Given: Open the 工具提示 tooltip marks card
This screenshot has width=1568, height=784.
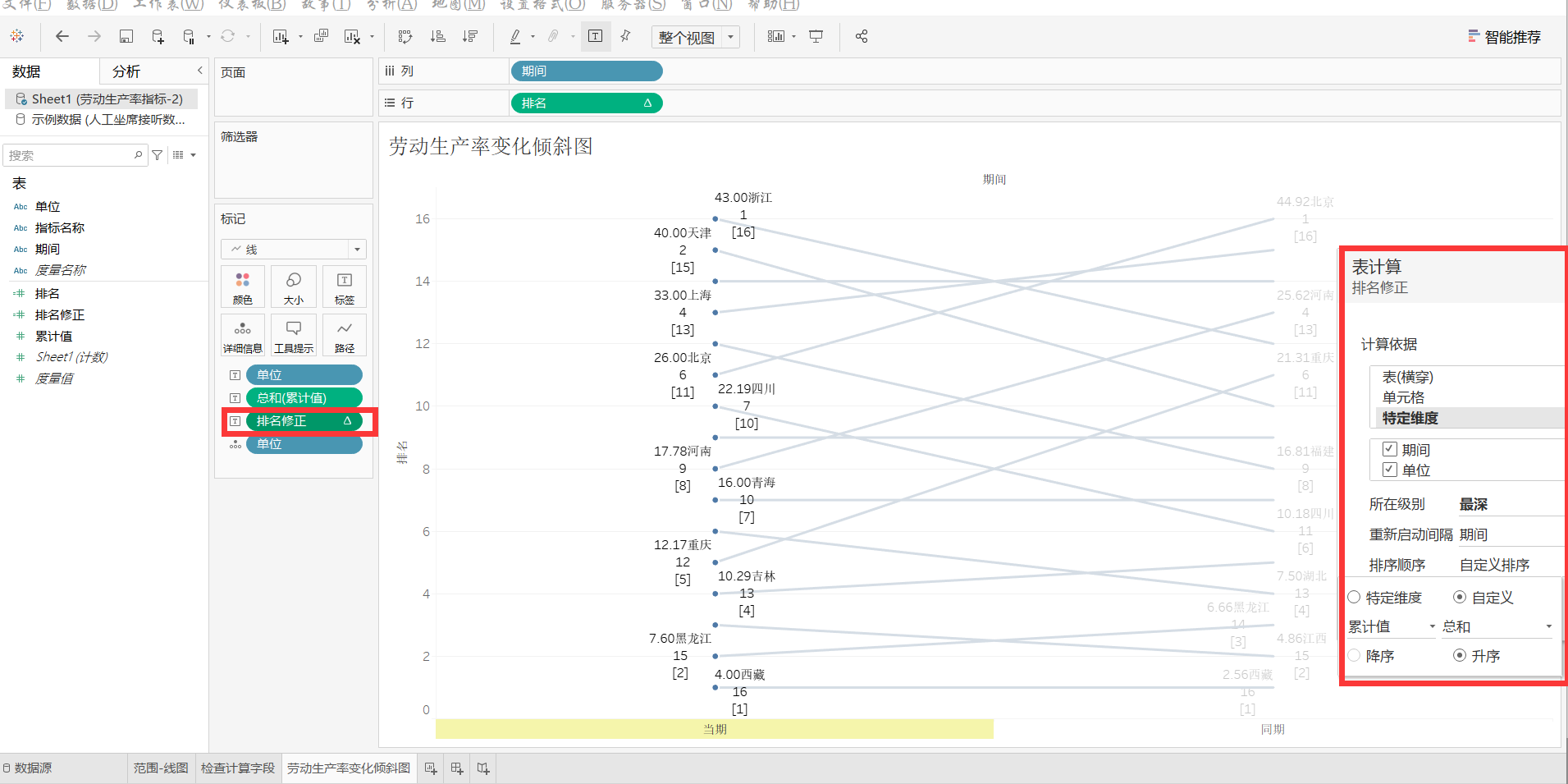Looking at the screenshot, I should pos(294,335).
